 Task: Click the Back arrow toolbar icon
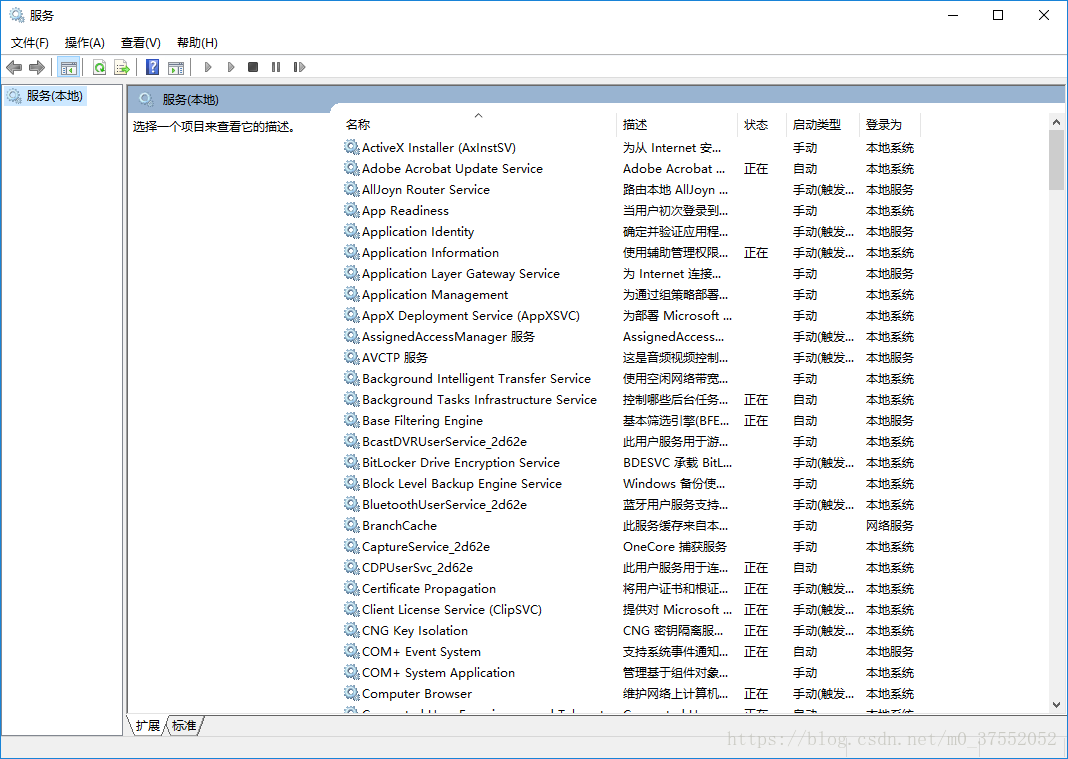click(x=14, y=67)
